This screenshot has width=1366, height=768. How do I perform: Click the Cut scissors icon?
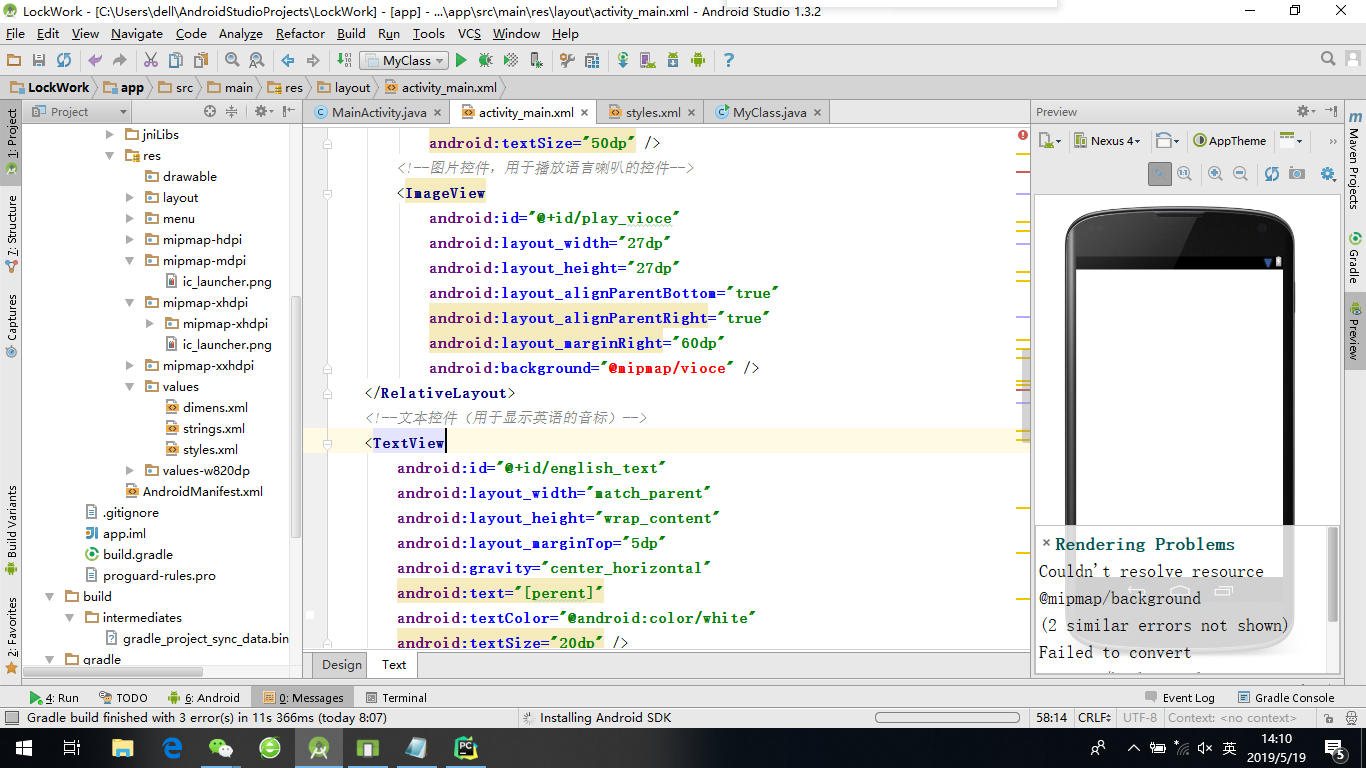point(151,60)
